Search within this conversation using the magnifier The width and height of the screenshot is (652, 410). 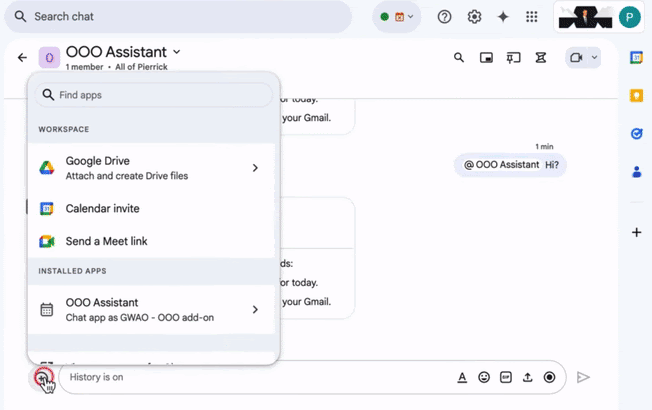click(x=459, y=57)
